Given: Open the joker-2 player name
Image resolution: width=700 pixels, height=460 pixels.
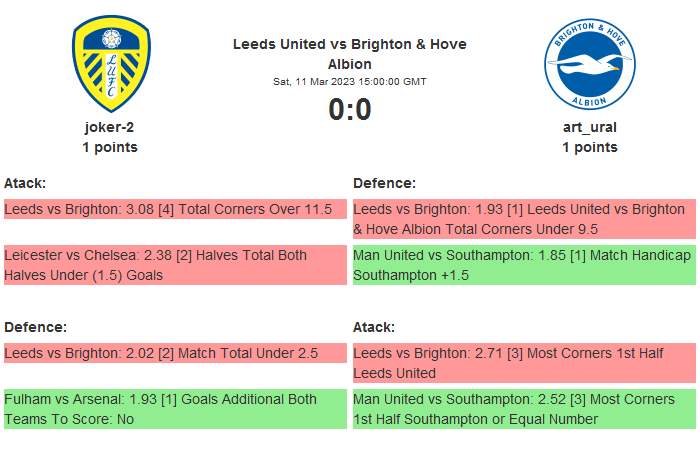Looking at the screenshot, I should point(110,127).
